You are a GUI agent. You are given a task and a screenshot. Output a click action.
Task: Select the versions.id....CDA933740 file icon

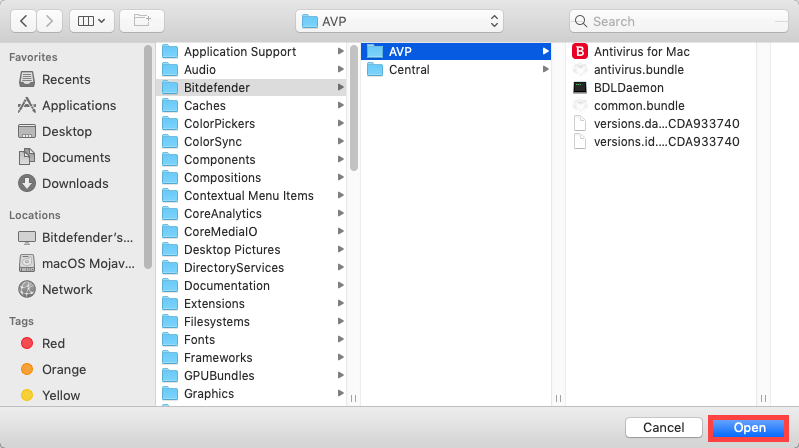tap(579, 142)
